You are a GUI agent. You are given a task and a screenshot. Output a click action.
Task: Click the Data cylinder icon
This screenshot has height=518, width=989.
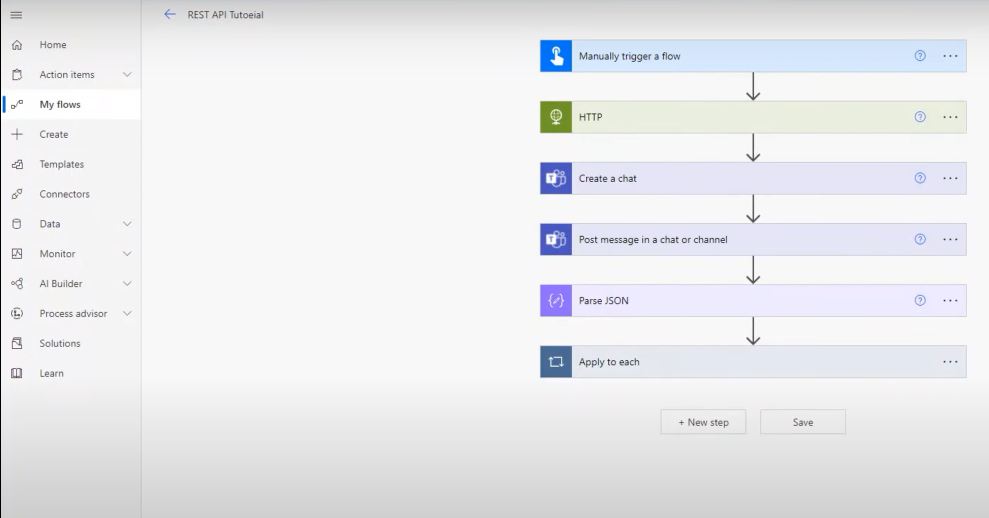17,224
